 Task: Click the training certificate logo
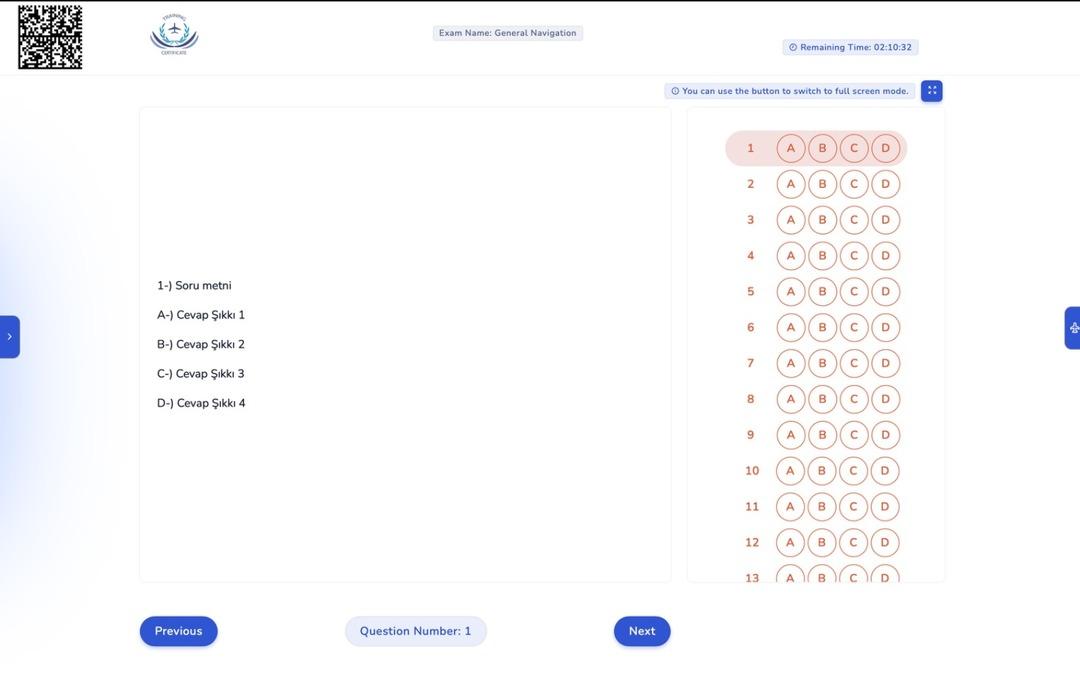pyautogui.click(x=174, y=35)
